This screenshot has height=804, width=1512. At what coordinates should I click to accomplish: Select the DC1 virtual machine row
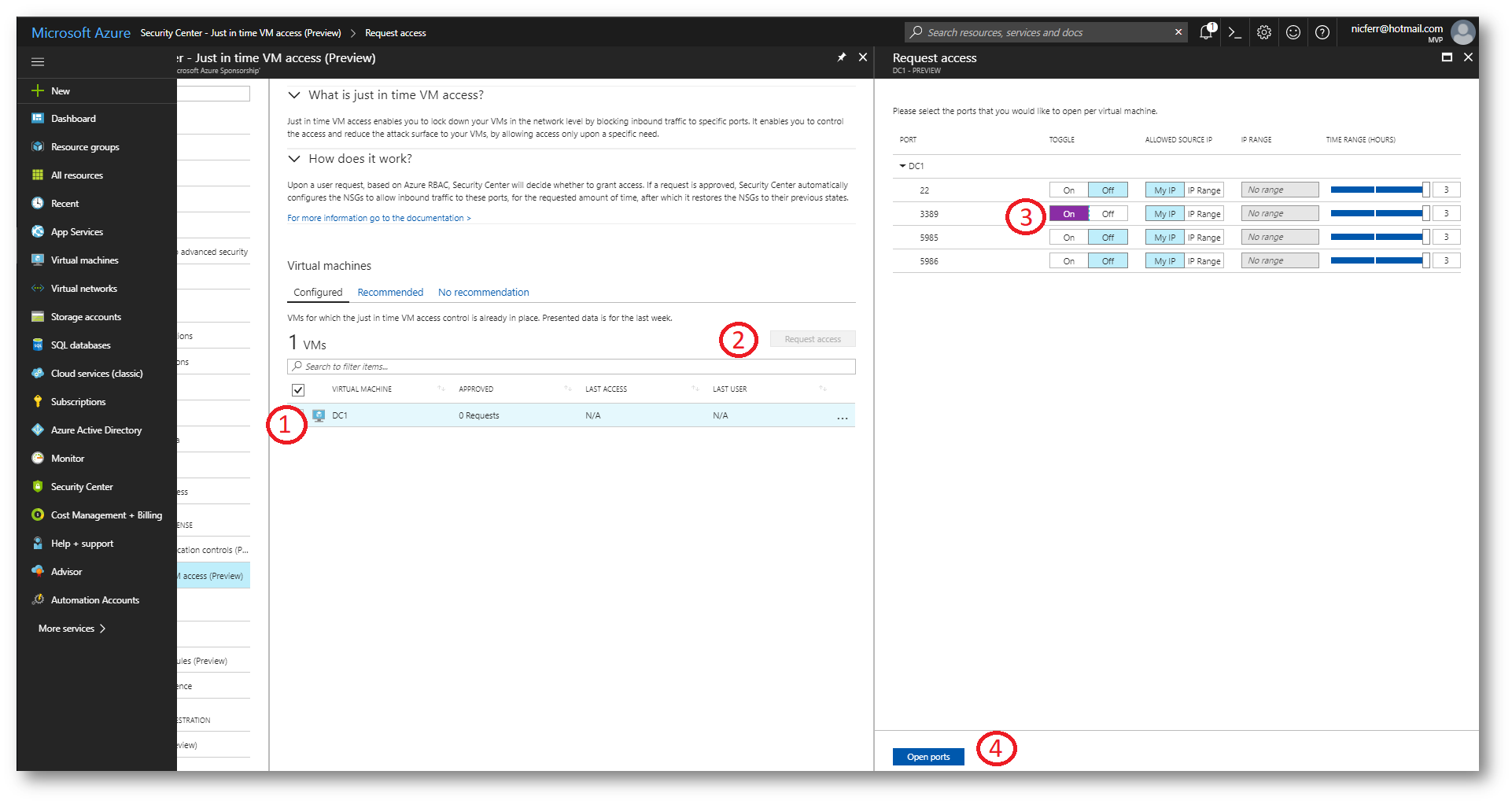(571, 415)
